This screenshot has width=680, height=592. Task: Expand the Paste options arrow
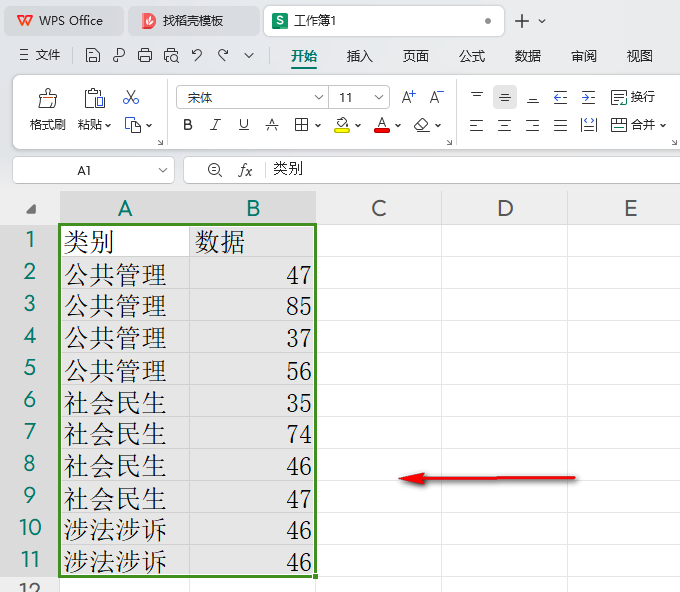pos(108,125)
